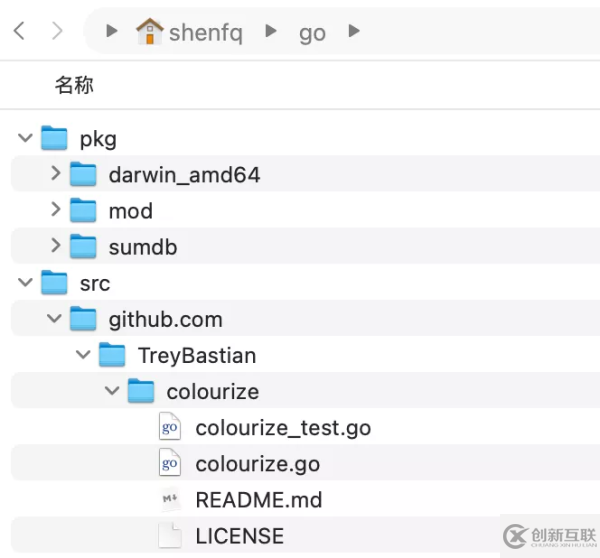Select the pkg row name
Viewport: 600px width, 558px height.
click(x=98, y=140)
